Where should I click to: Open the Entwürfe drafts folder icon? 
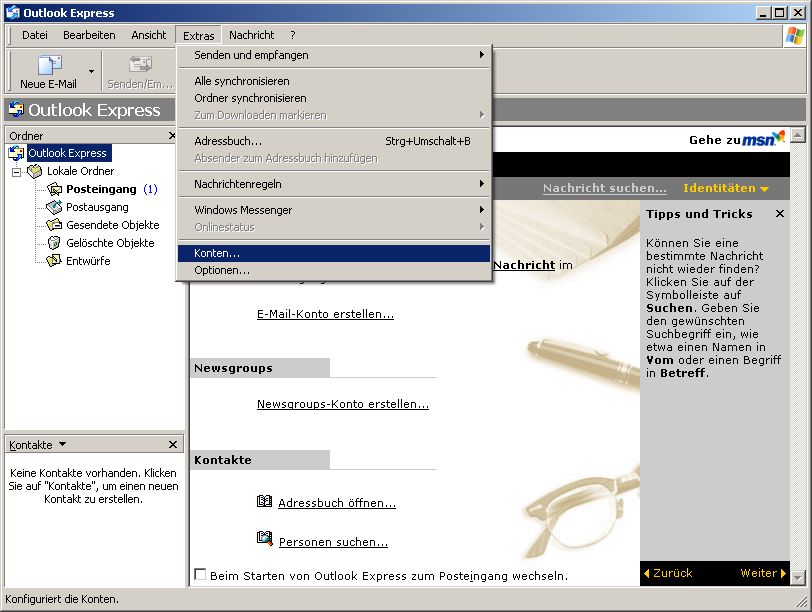click(x=54, y=261)
